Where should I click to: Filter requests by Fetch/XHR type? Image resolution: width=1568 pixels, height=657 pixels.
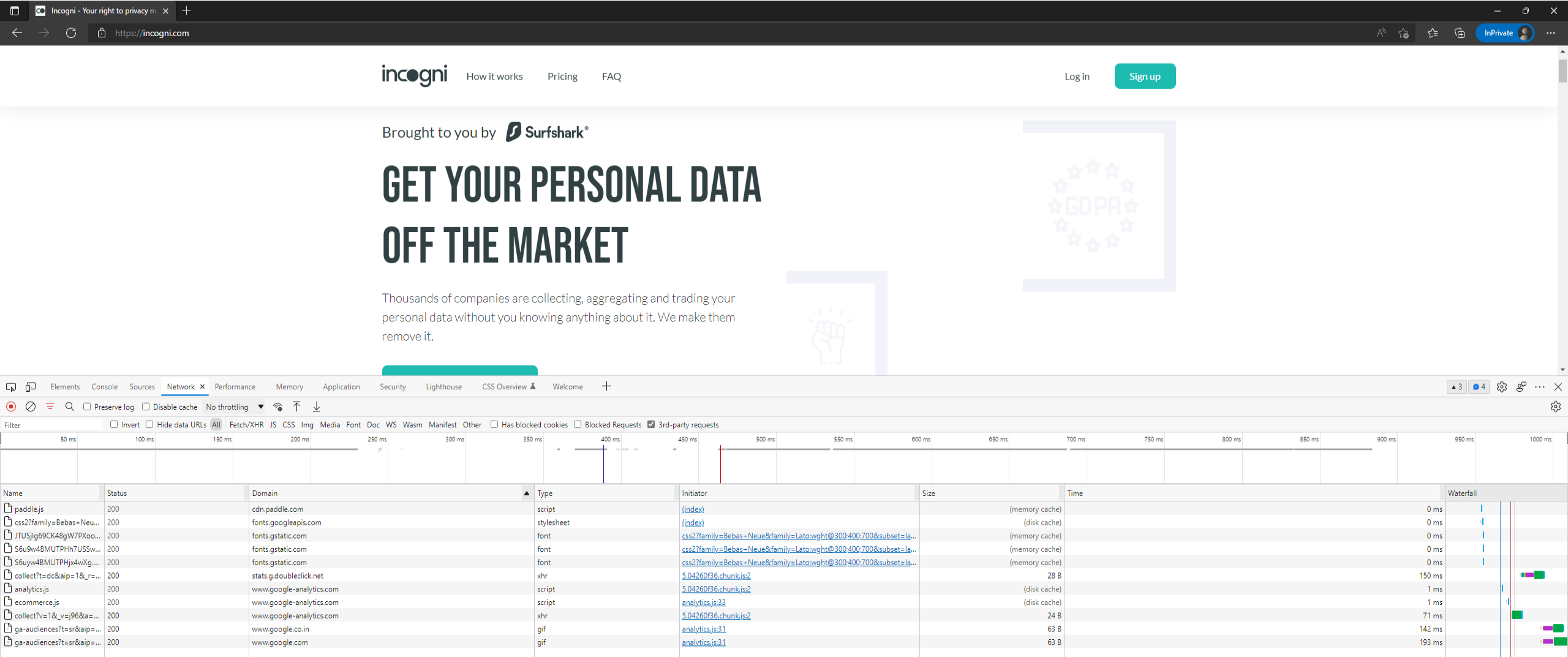[246, 424]
